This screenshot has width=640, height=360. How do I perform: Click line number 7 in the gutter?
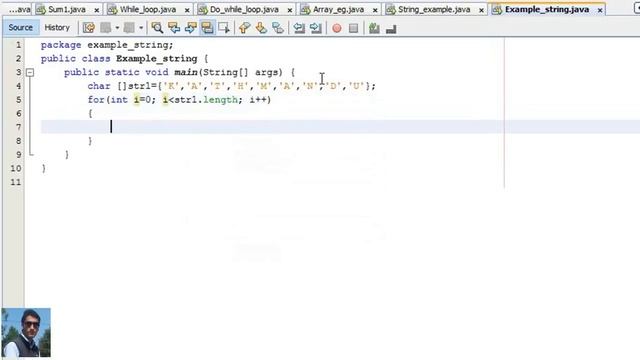(x=18, y=127)
